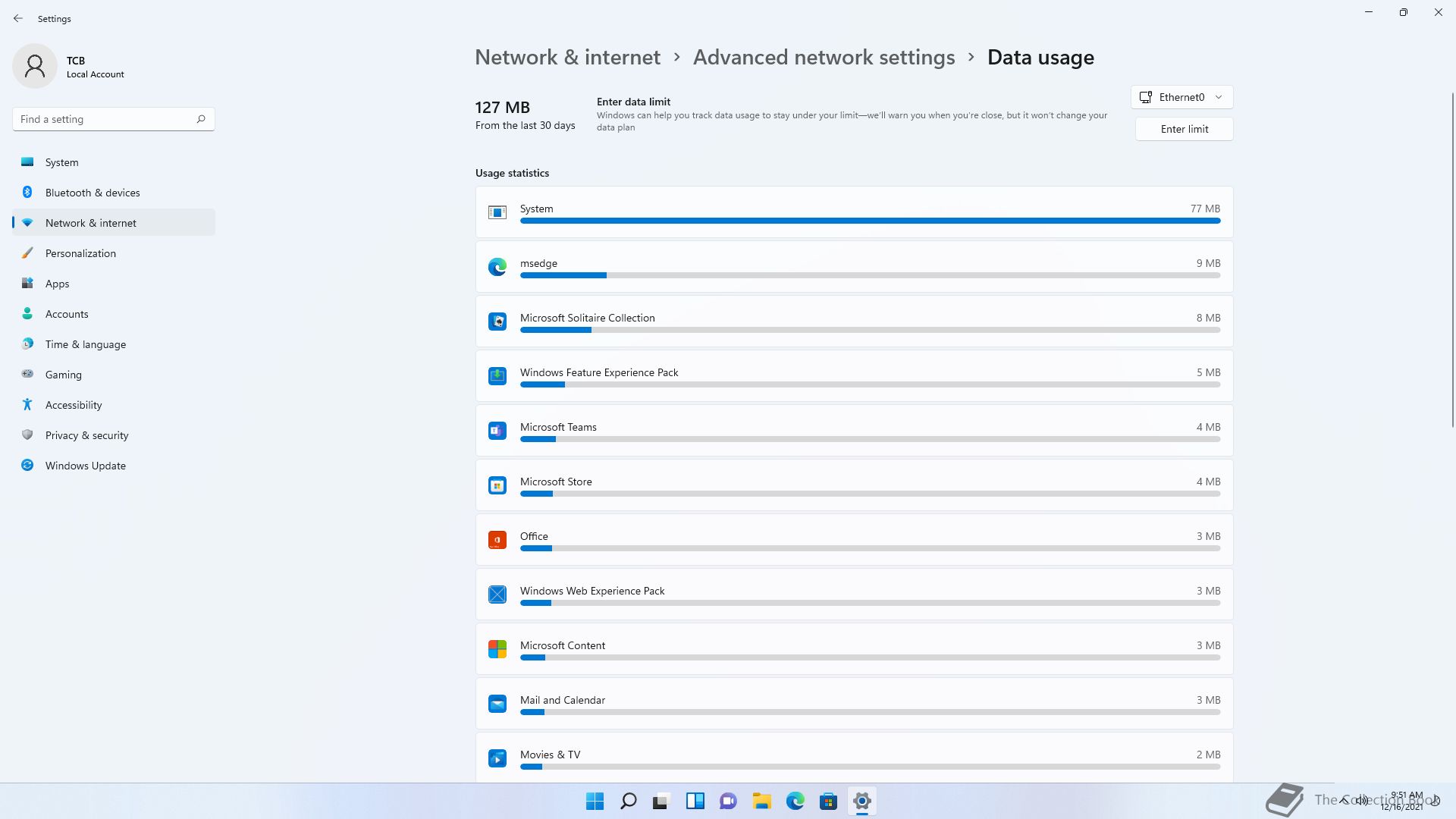The height and width of the screenshot is (819, 1456).
Task: Click the Windows Web Experience Pack icon
Action: point(497,595)
